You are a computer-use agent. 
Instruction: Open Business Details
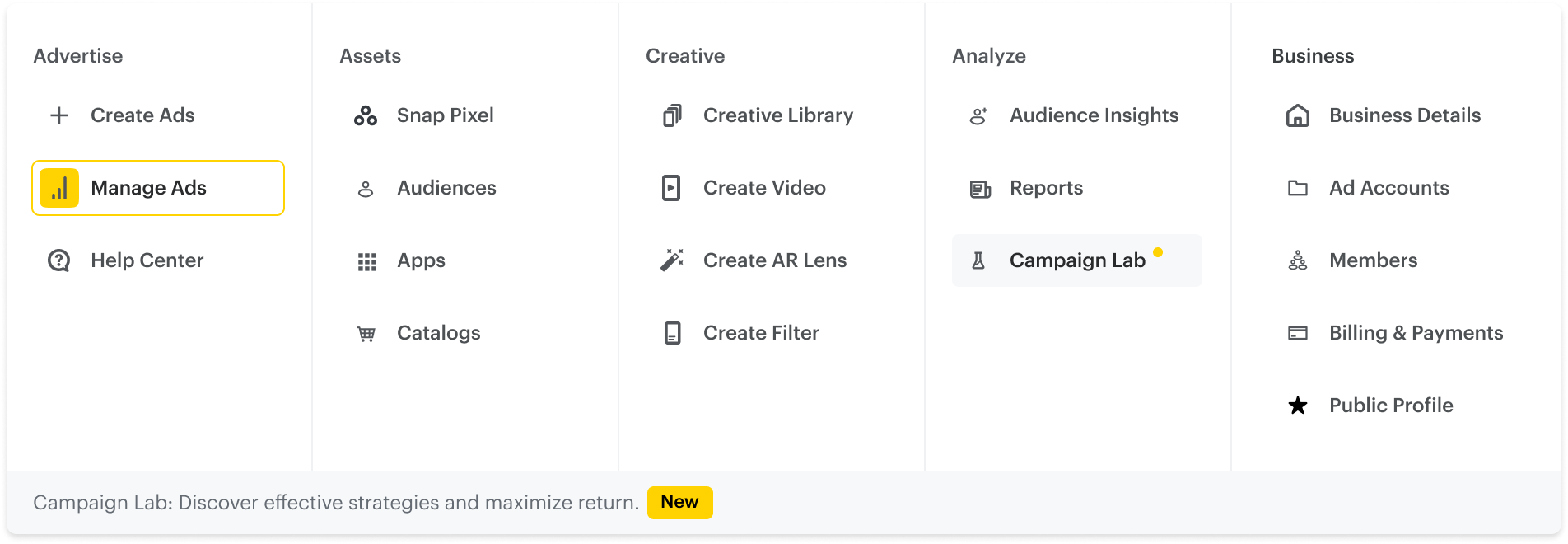point(1404,115)
